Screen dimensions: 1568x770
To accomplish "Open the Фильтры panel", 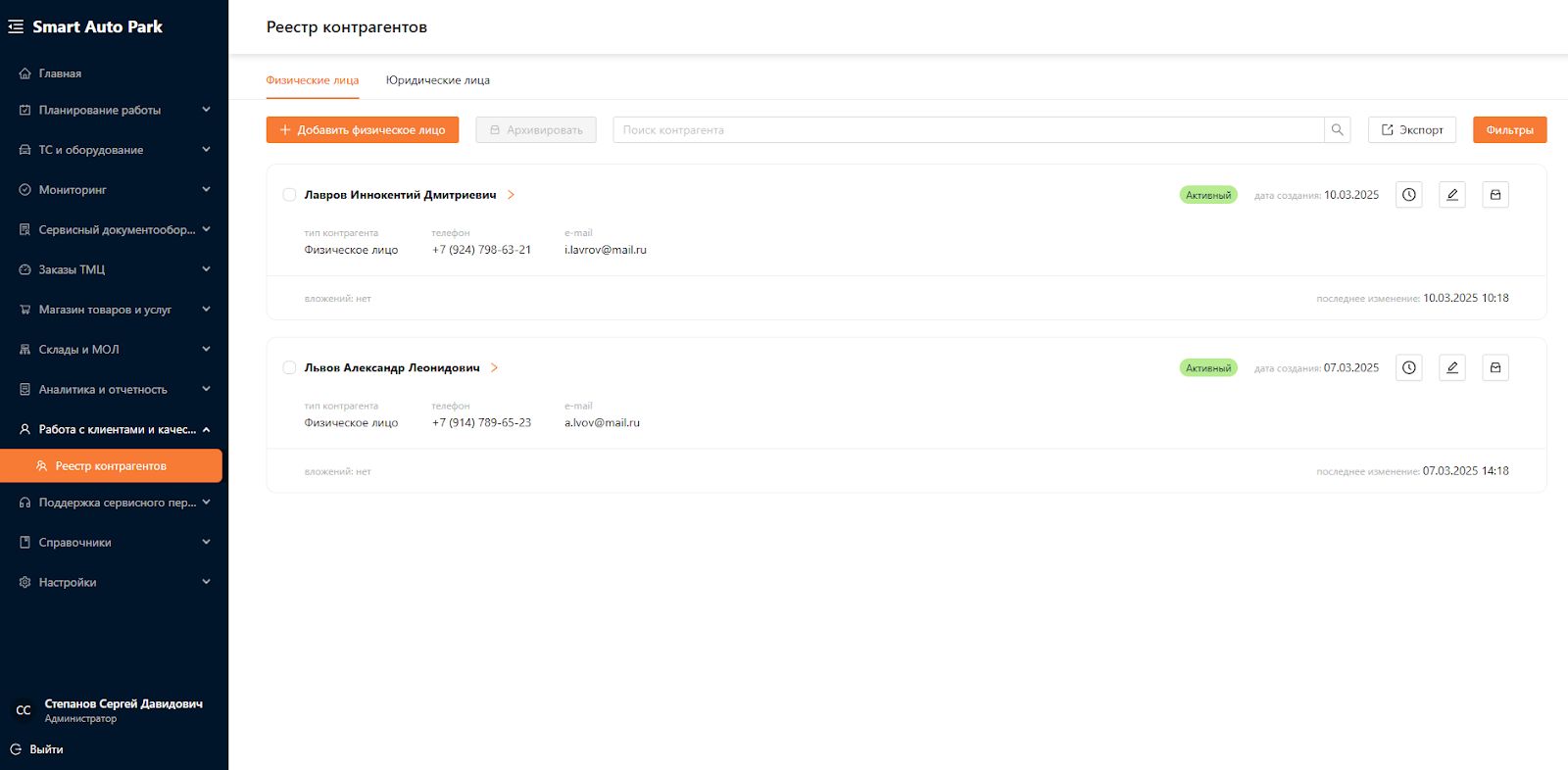I will point(1508,130).
